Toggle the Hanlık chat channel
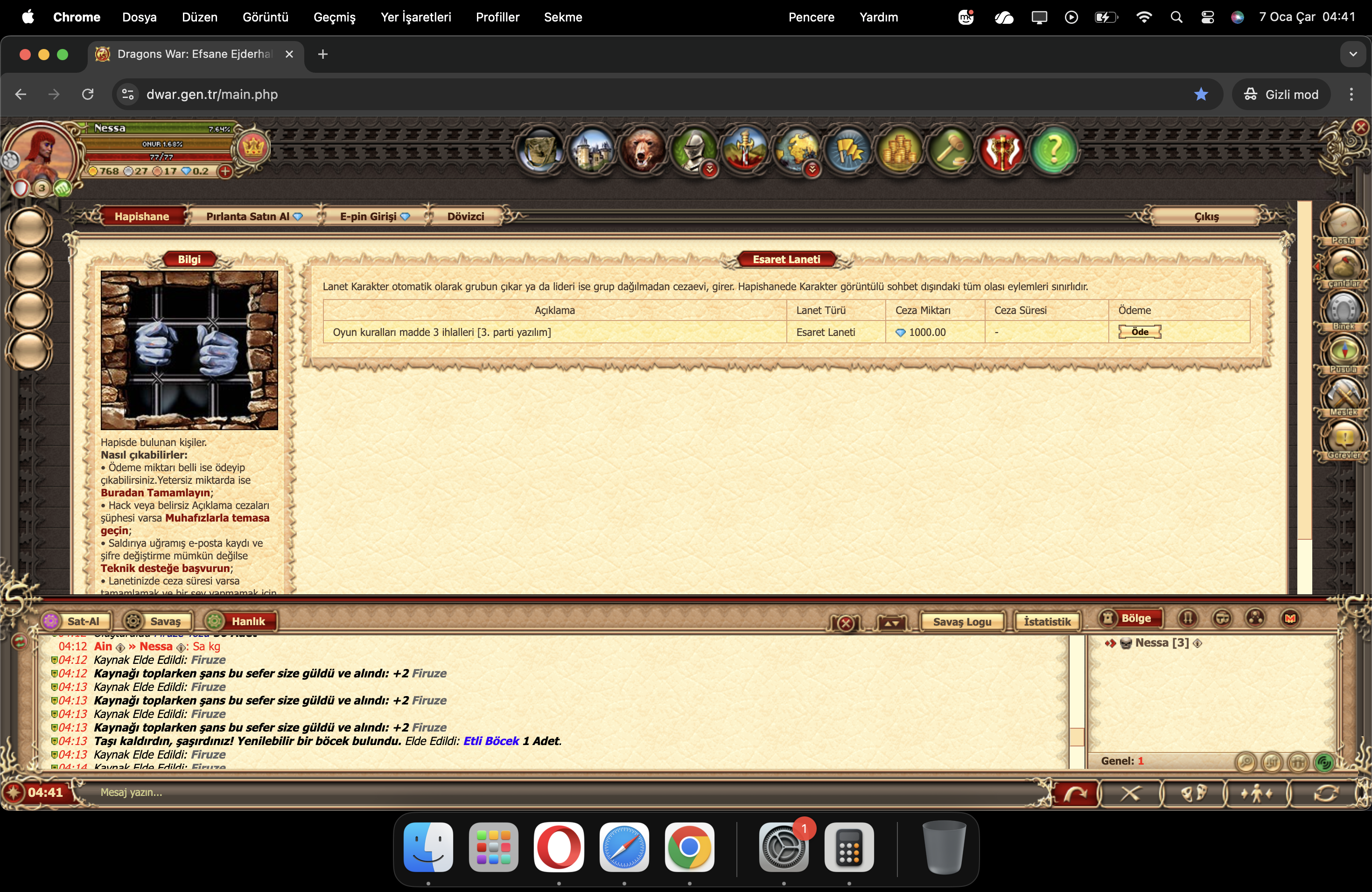 (240, 620)
